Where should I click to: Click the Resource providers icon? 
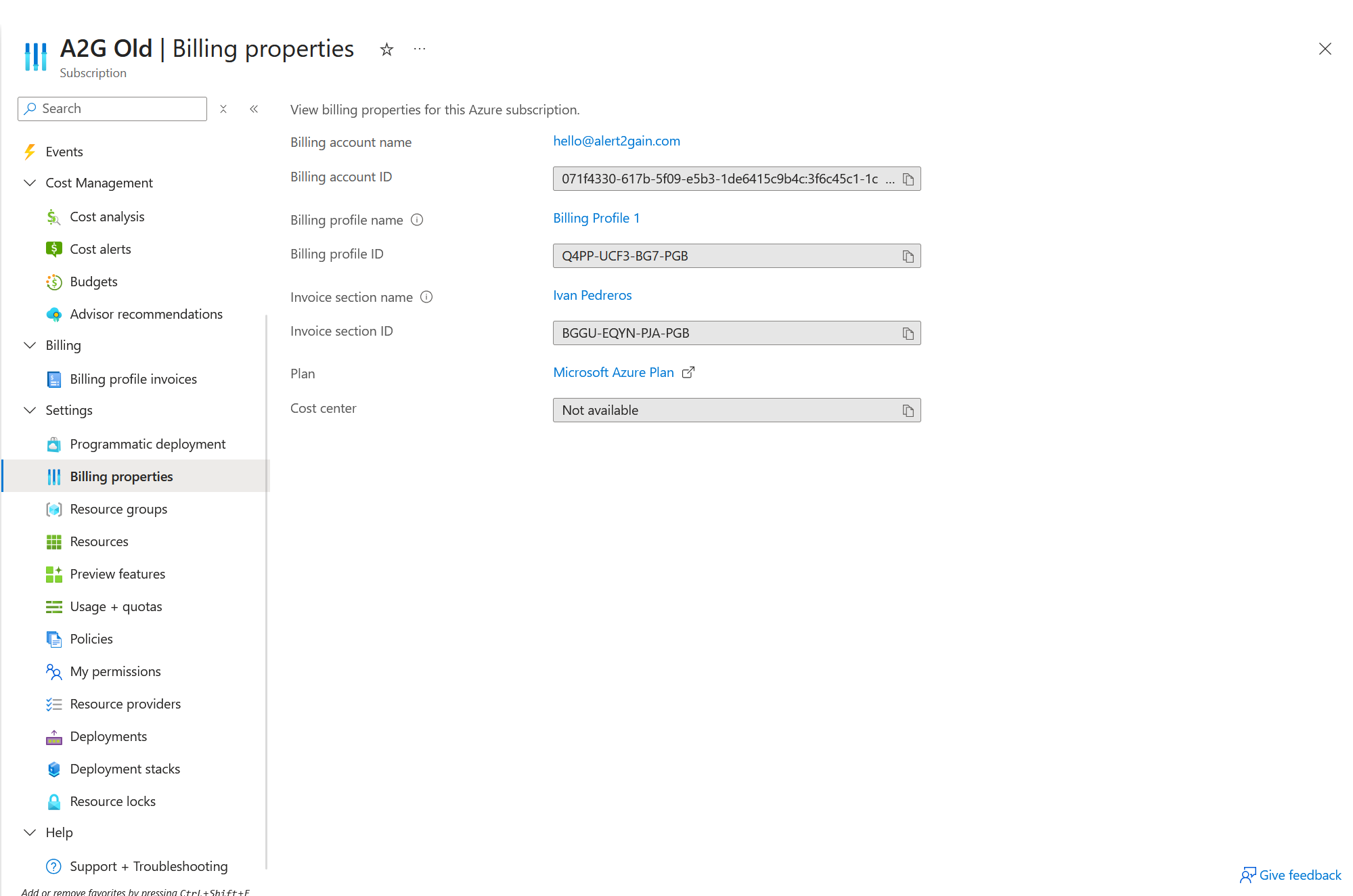click(54, 704)
